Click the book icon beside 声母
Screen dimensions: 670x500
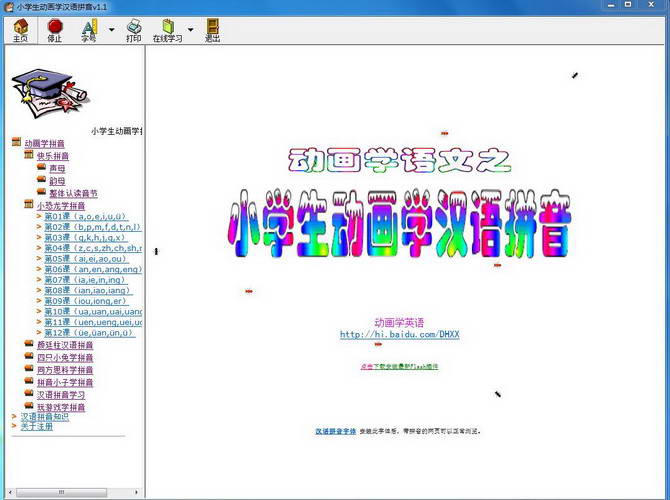(x=41, y=169)
